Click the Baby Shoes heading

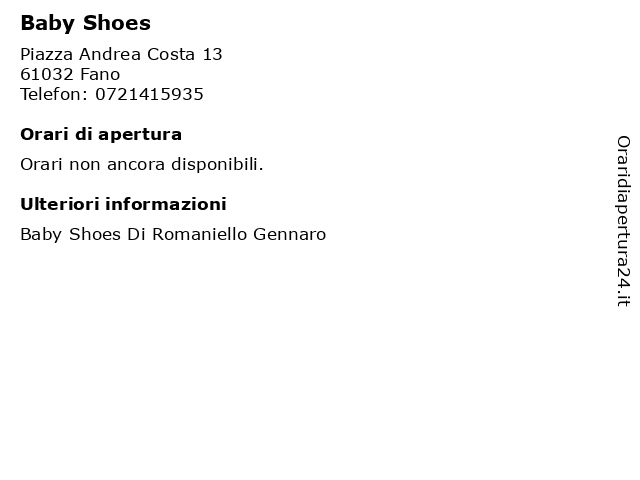pyautogui.click(x=85, y=23)
